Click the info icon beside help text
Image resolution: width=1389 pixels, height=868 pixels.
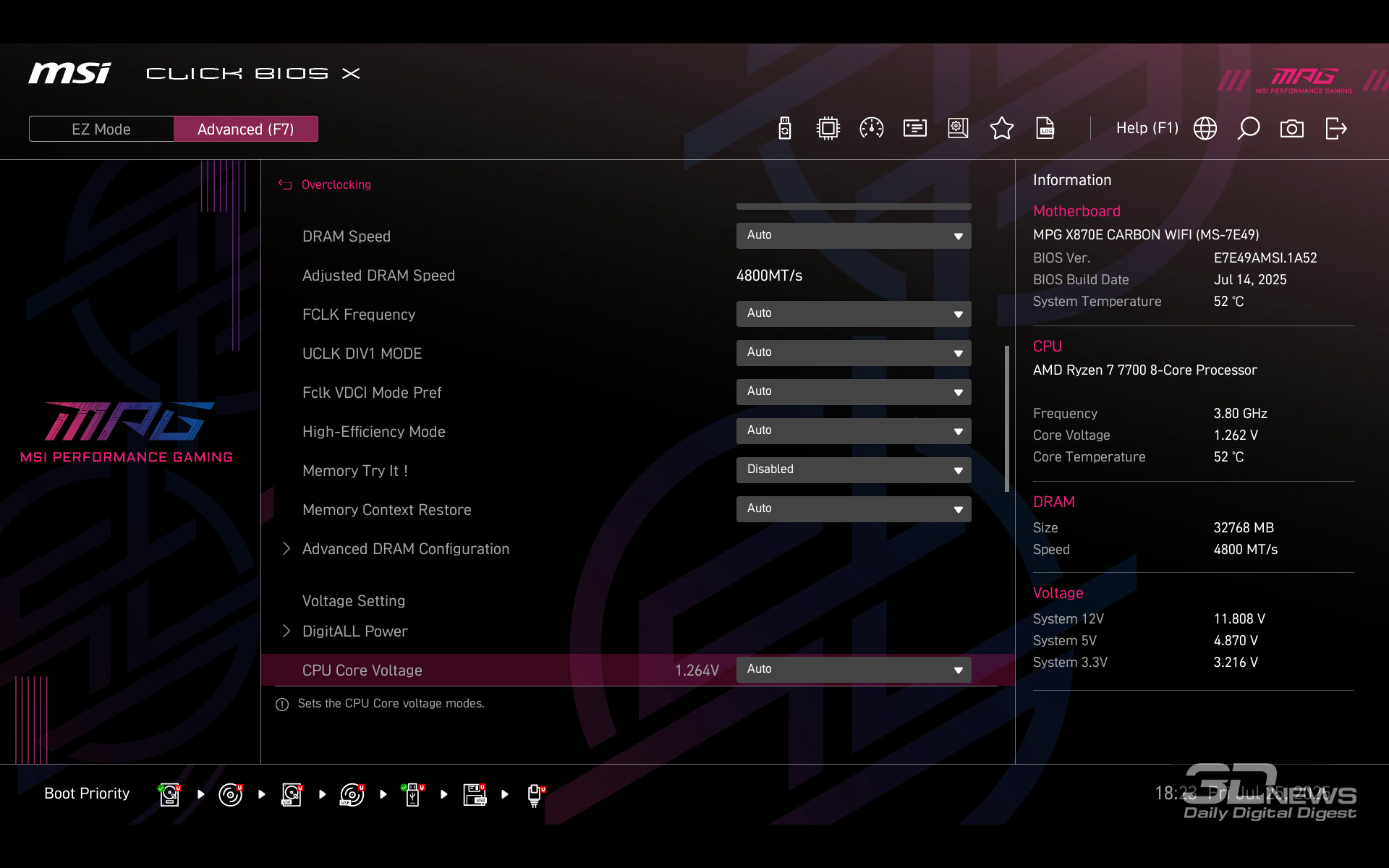pos(282,704)
